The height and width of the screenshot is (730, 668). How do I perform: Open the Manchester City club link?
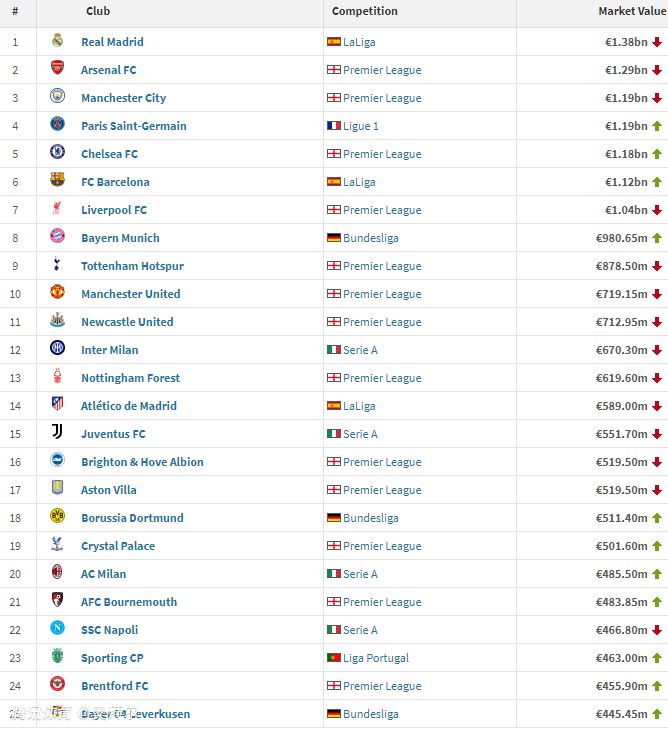tap(123, 98)
